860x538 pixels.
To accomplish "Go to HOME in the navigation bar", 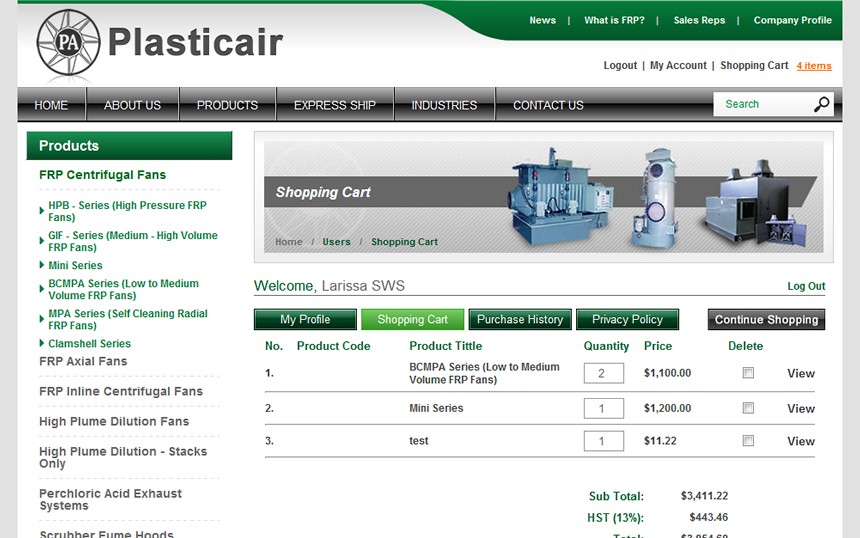I will [51, 105].
